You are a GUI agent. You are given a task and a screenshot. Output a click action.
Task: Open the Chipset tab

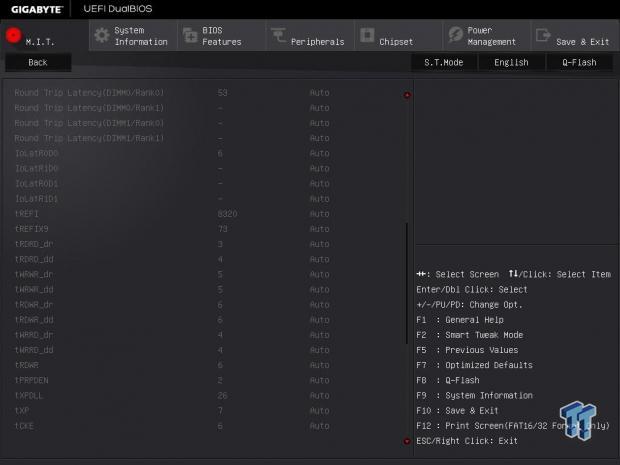pos(395,41)
